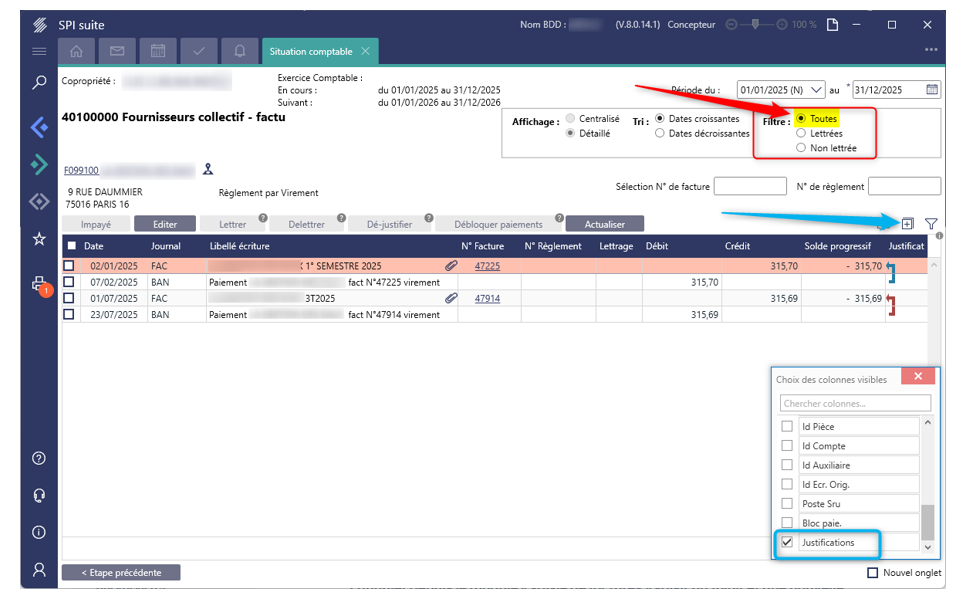Open the notifications bell tab

pos(239,51)
